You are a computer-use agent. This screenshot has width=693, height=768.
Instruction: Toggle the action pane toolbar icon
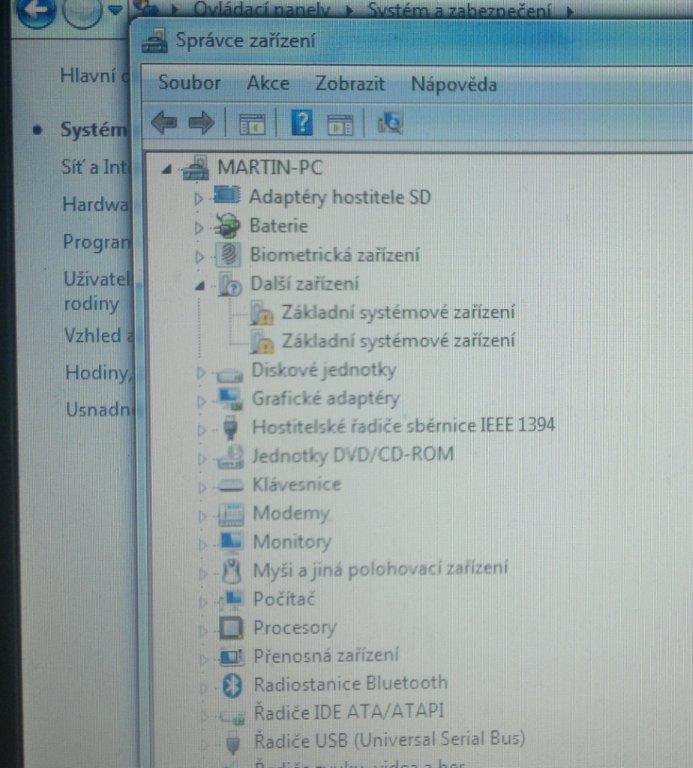click(x=340, y=124)
